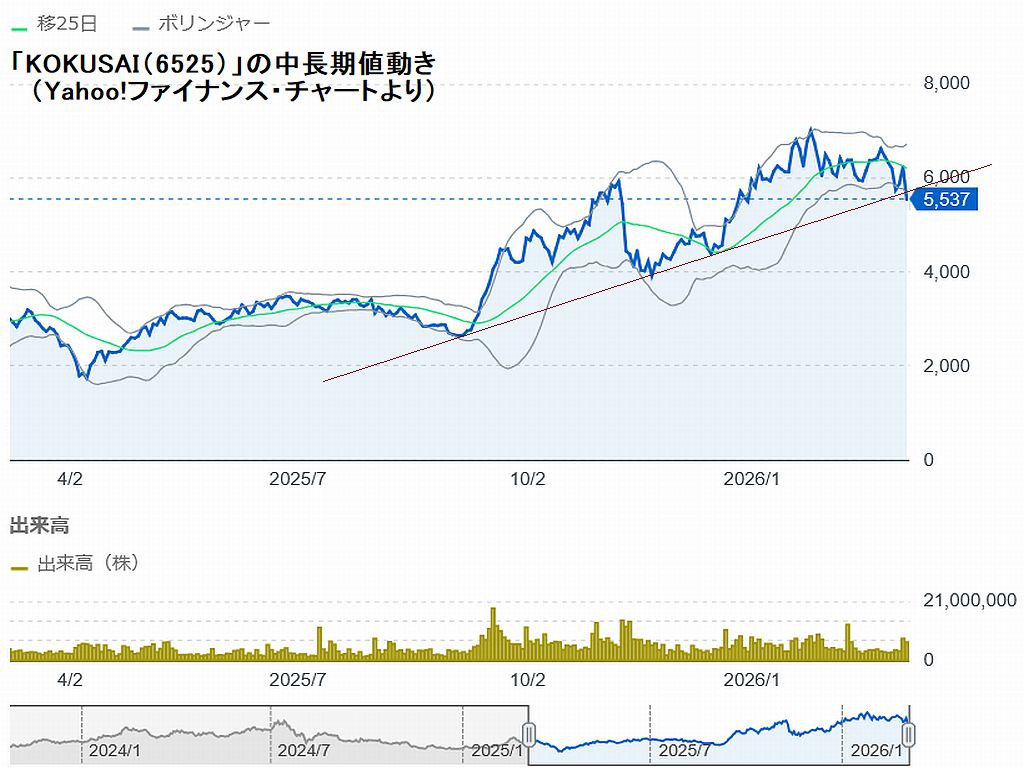The width and height of the screenshot is (1024, 768).
Task: Click the 5,537 current price label
Action: 945,200
